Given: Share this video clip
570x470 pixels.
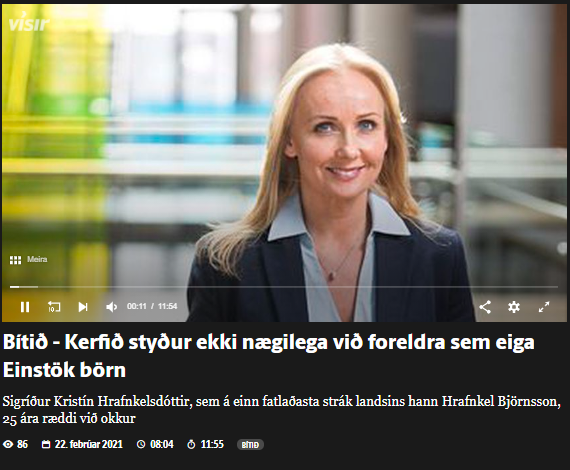Looking at the screenshot, I should pos(485,307).
